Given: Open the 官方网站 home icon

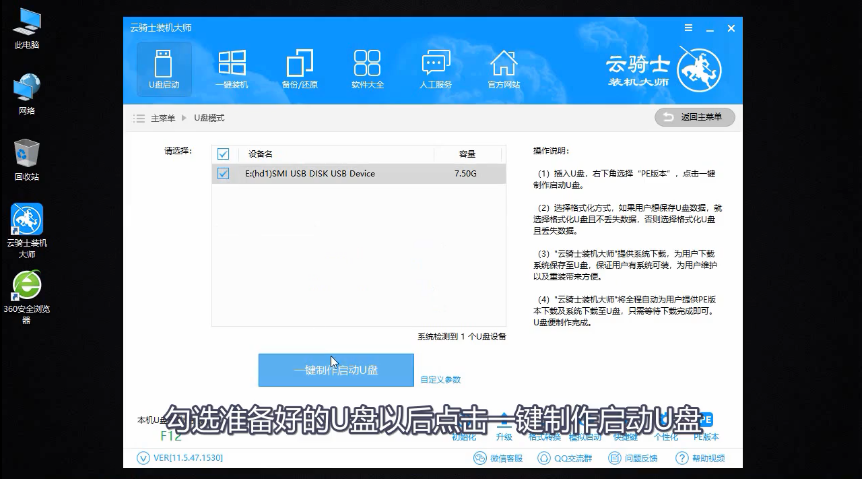Looking at the screenshot, I should (504, 69).
